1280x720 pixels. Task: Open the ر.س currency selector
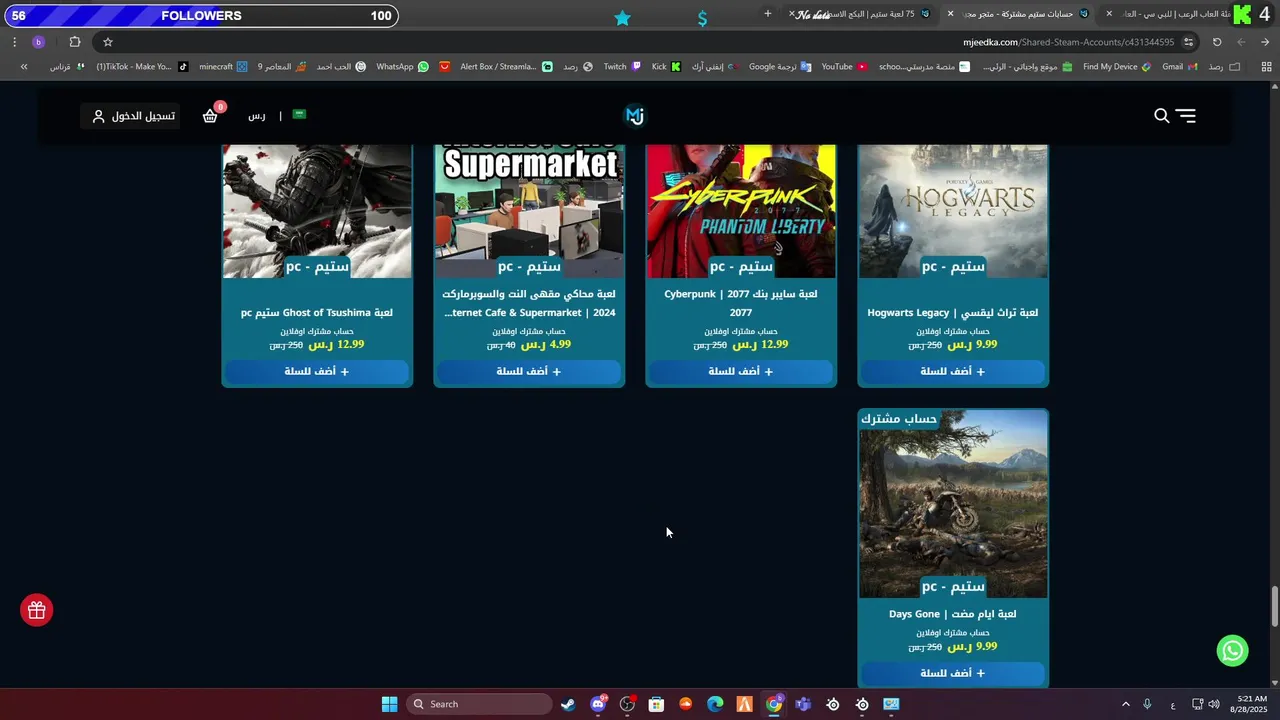[x=257, y=116]
